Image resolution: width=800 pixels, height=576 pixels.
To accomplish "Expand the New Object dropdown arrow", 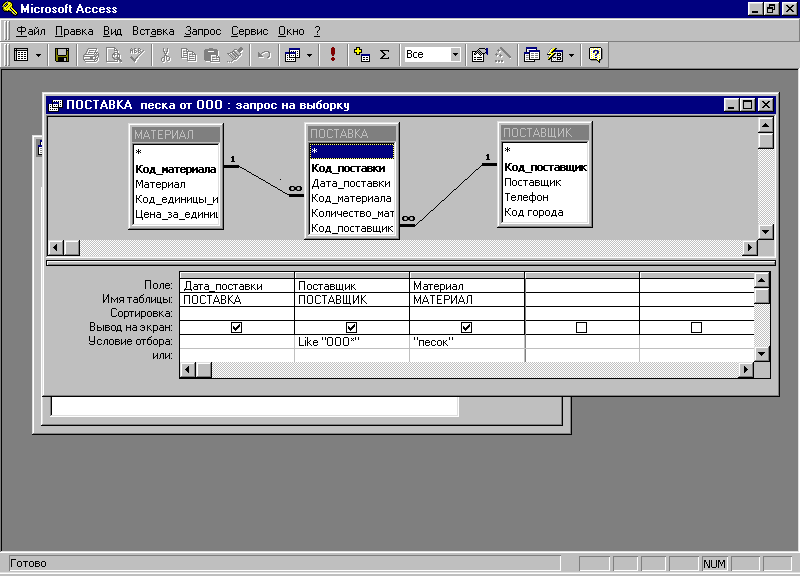I will point(571,55).
